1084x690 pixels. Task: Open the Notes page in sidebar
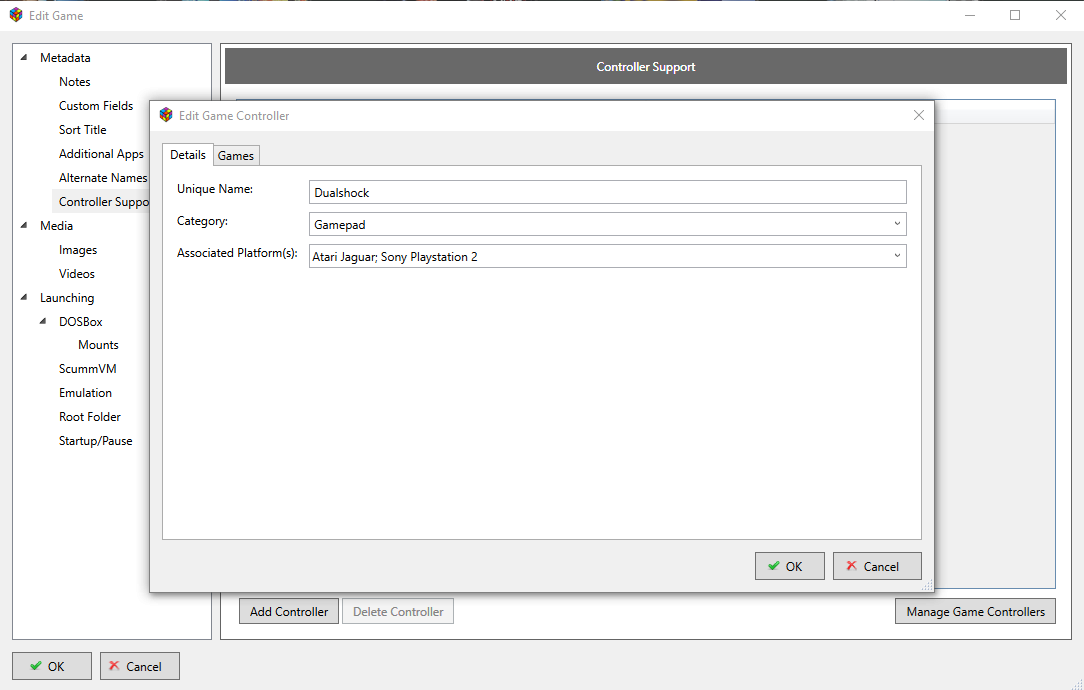[x=75, y=82]
